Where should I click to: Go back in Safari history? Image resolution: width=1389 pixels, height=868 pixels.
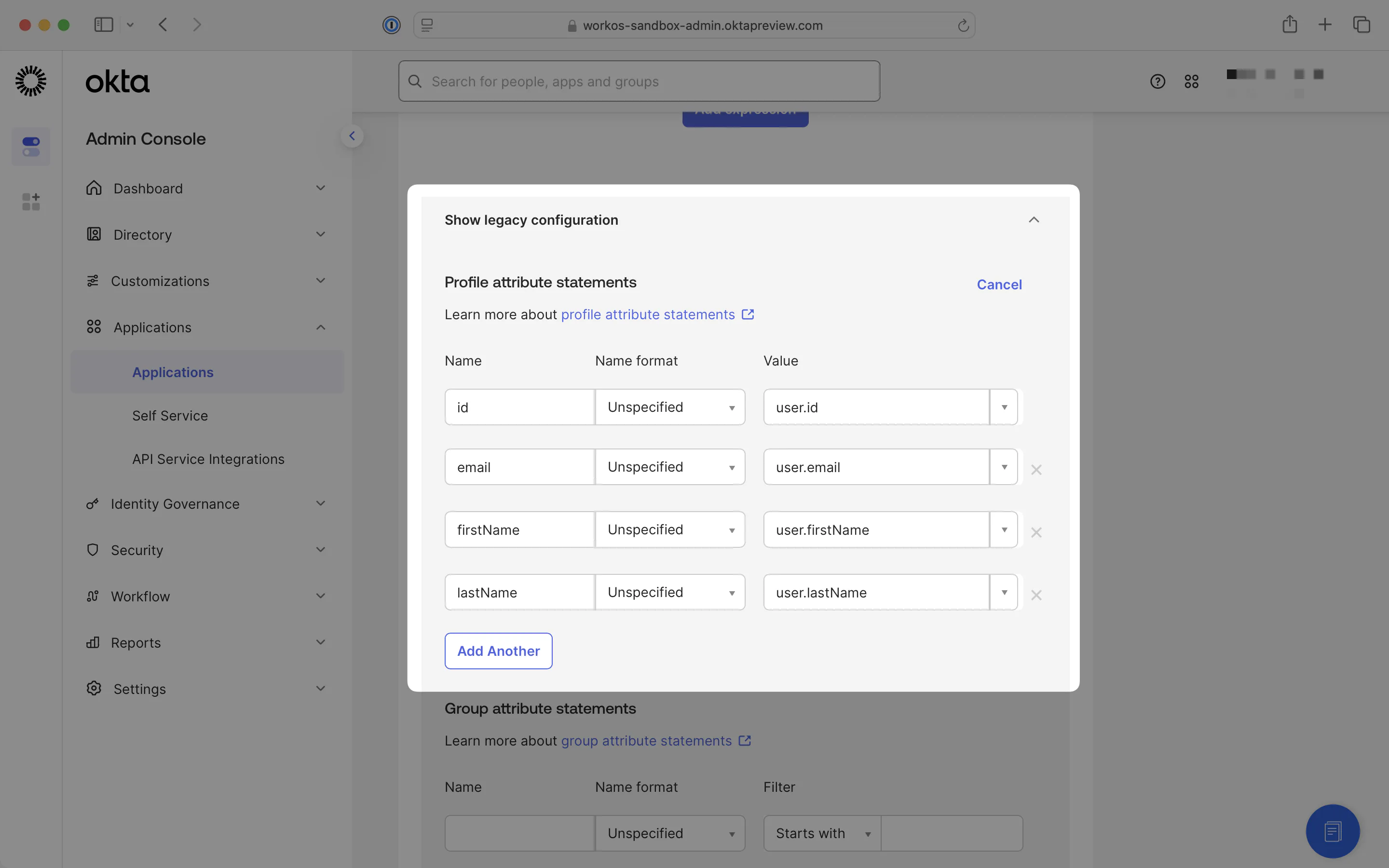(163, 25)
